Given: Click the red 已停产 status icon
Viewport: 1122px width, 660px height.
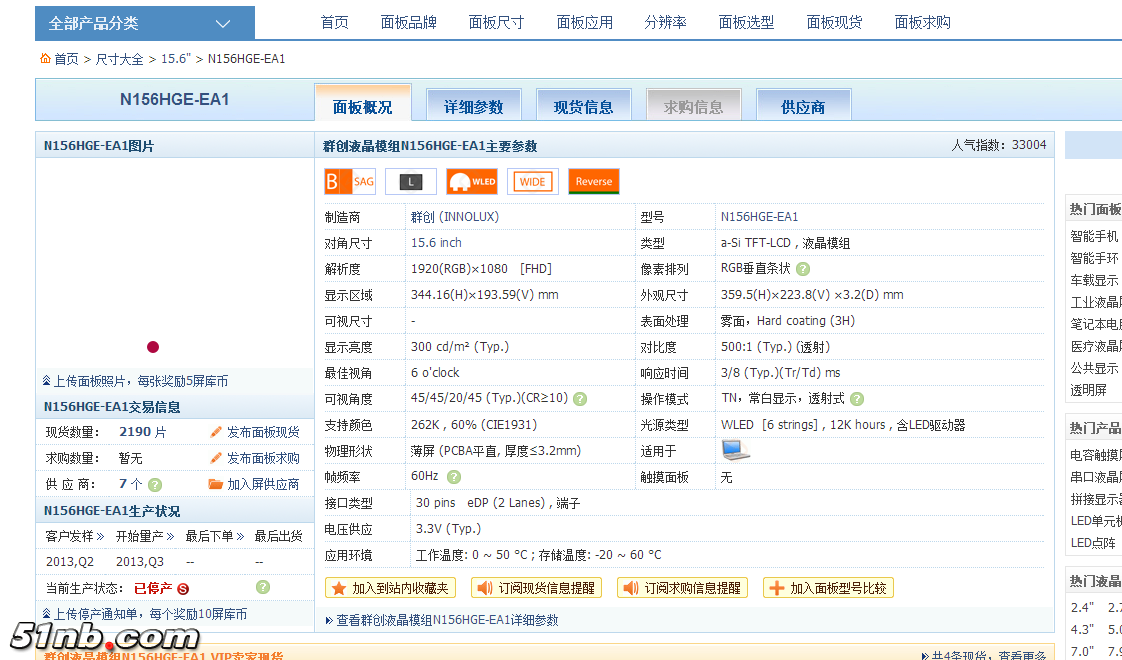Looking at the screenshot, I should pos(183,588).
